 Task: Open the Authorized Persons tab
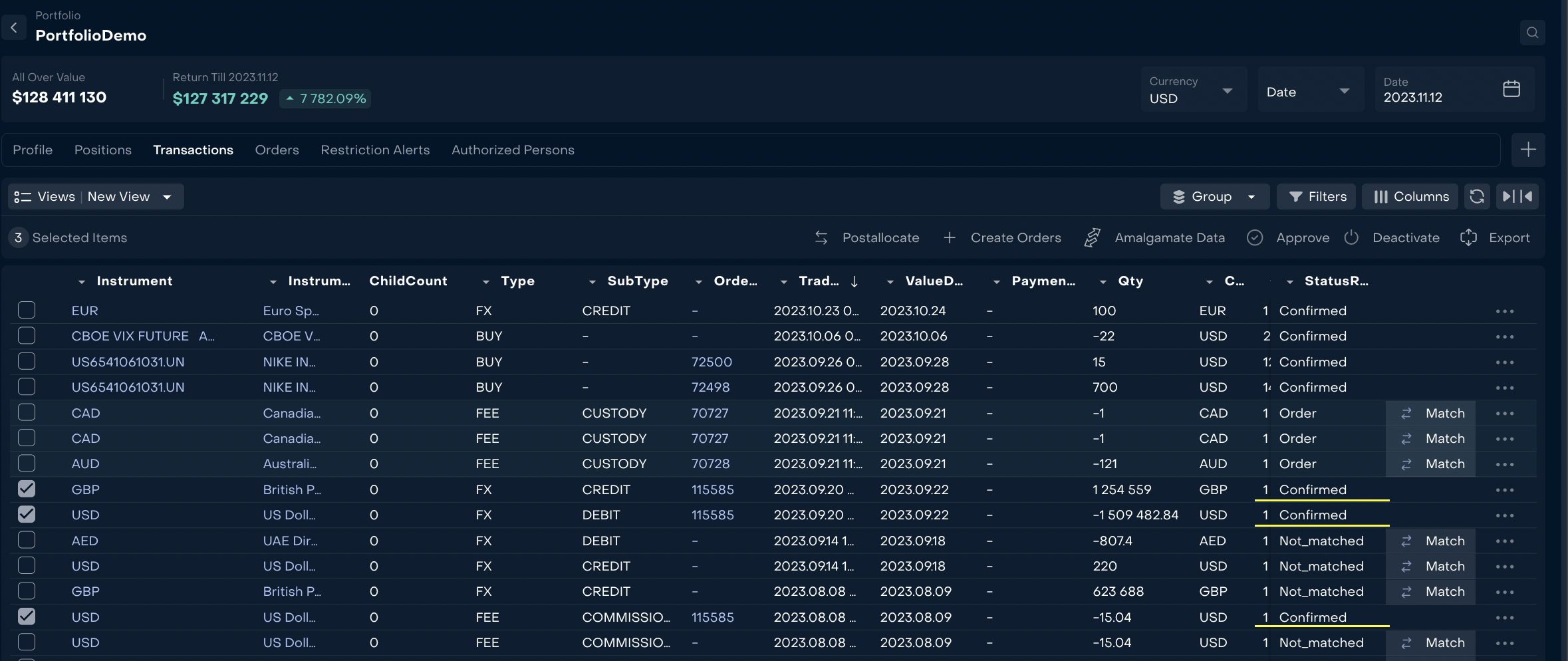513,150
